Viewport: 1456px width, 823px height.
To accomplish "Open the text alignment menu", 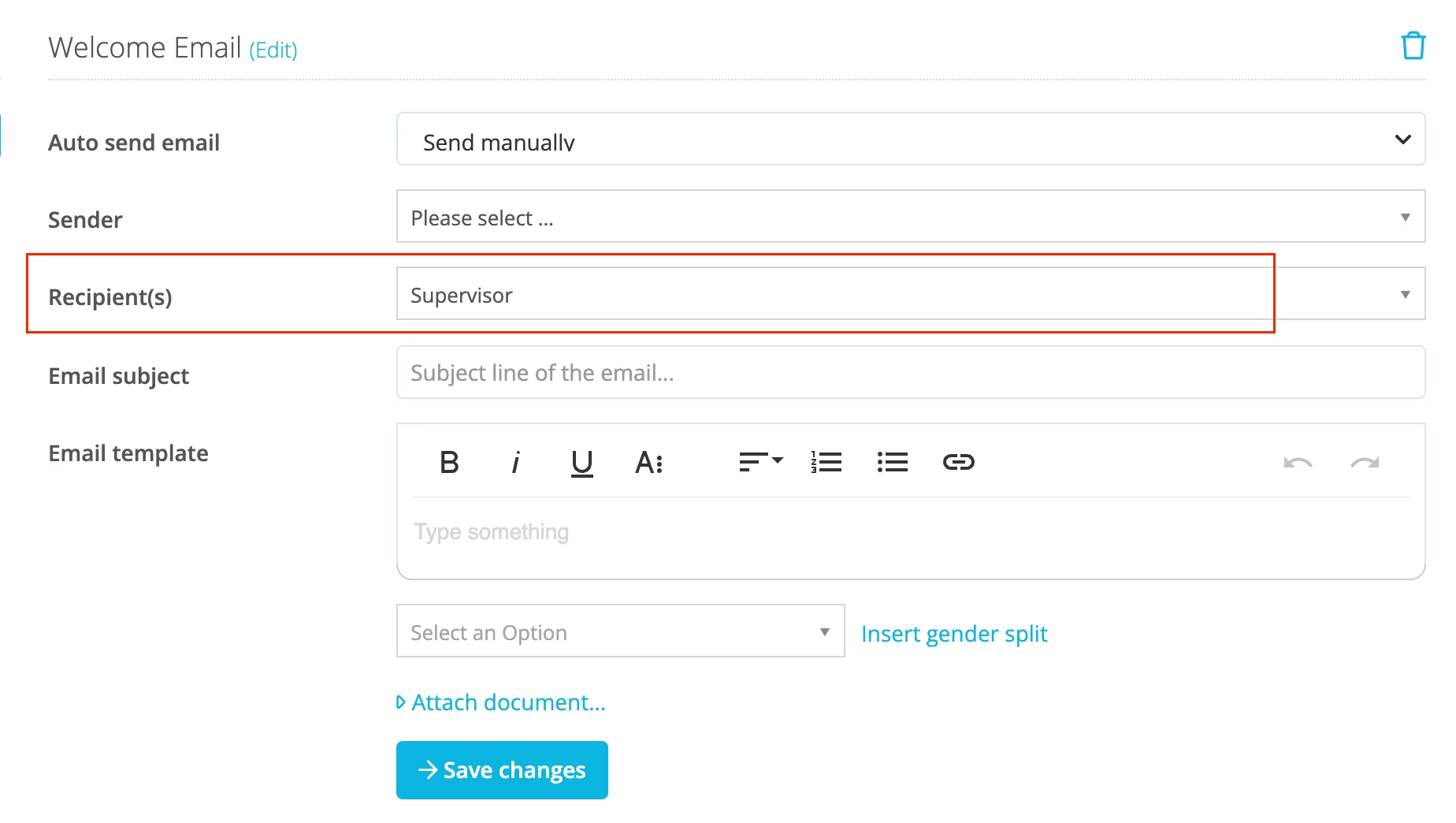I will coord(760,462).
